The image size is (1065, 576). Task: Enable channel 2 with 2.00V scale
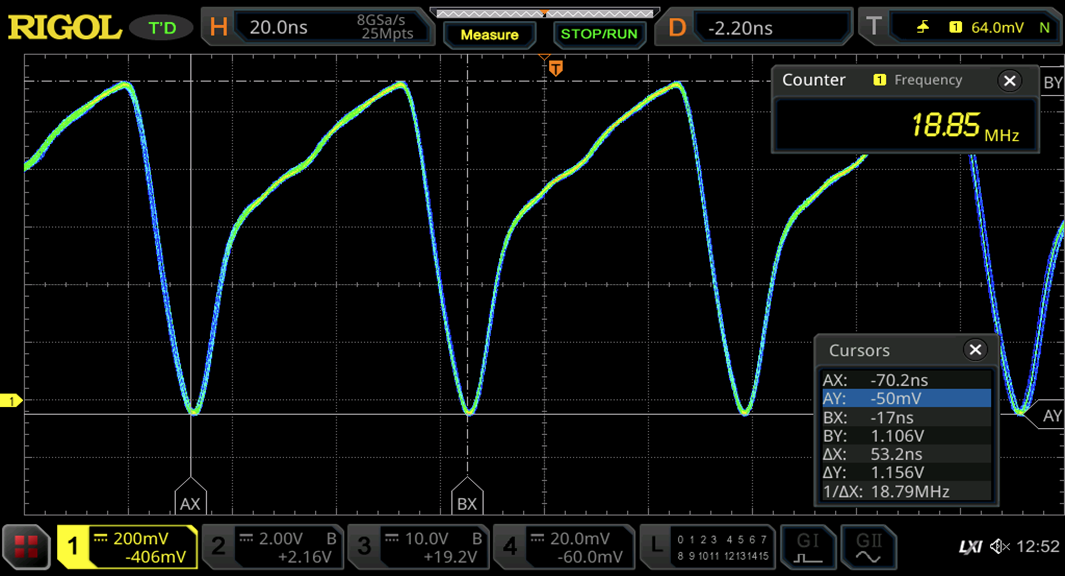click(x=273, y=547)
